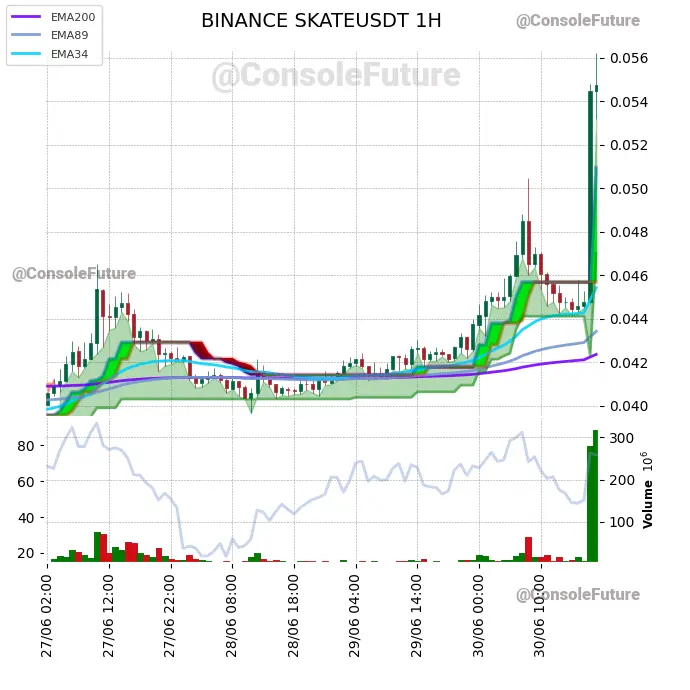Click the 28/06 18:00 time label

tap(294, 616)
